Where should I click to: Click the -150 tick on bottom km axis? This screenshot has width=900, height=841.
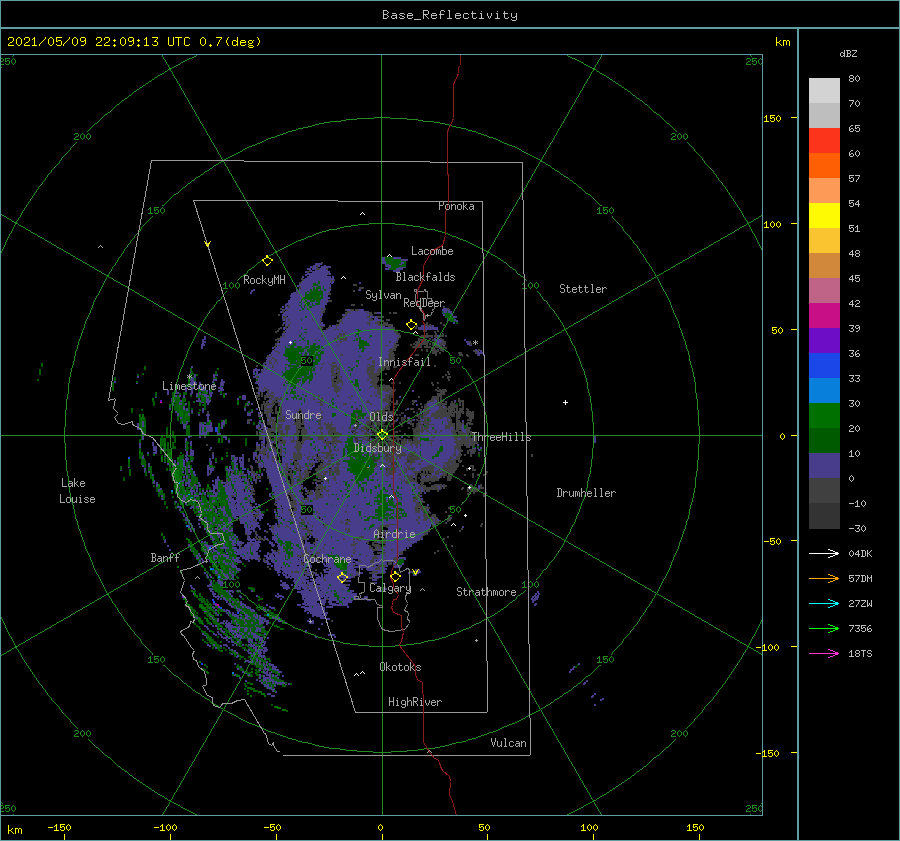[x=59, y=827]
